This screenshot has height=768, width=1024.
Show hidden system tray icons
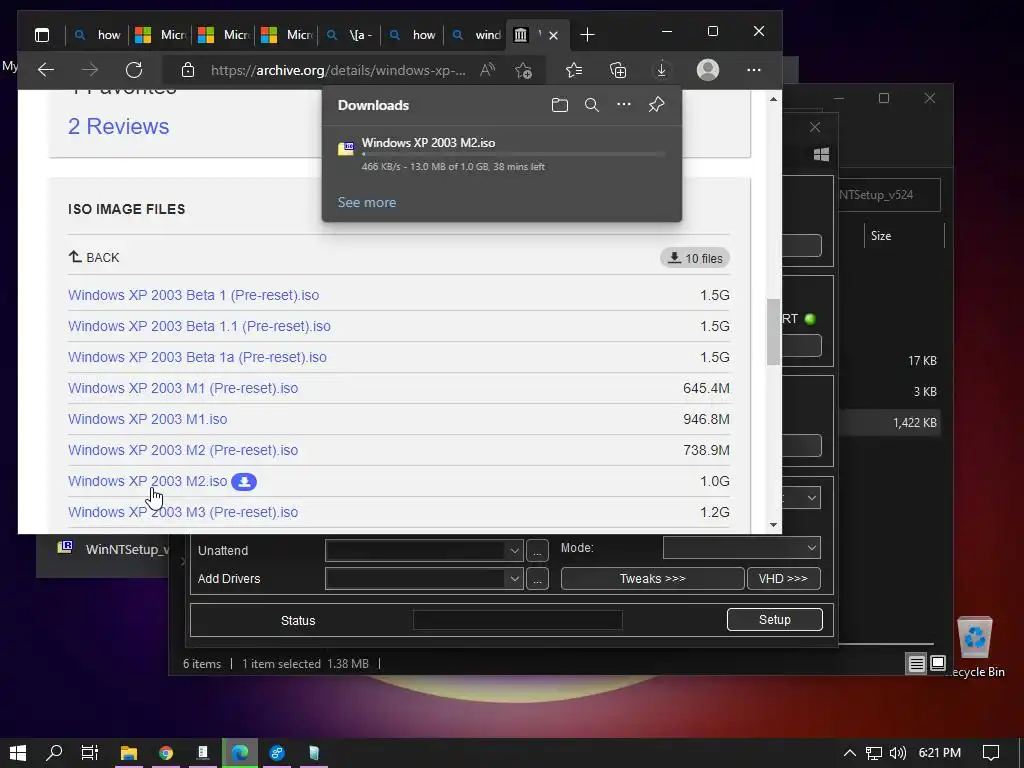coord(850,753)
